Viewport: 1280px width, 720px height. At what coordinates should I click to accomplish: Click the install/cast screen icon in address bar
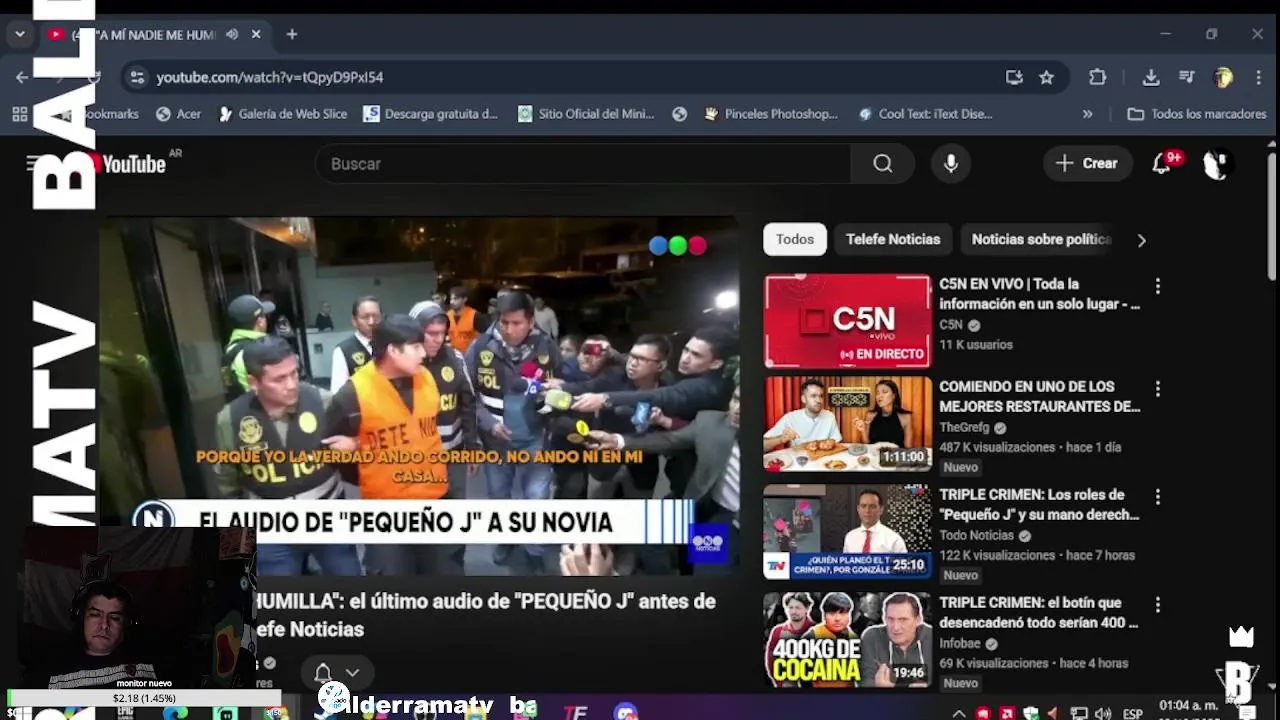[1014, 77]
